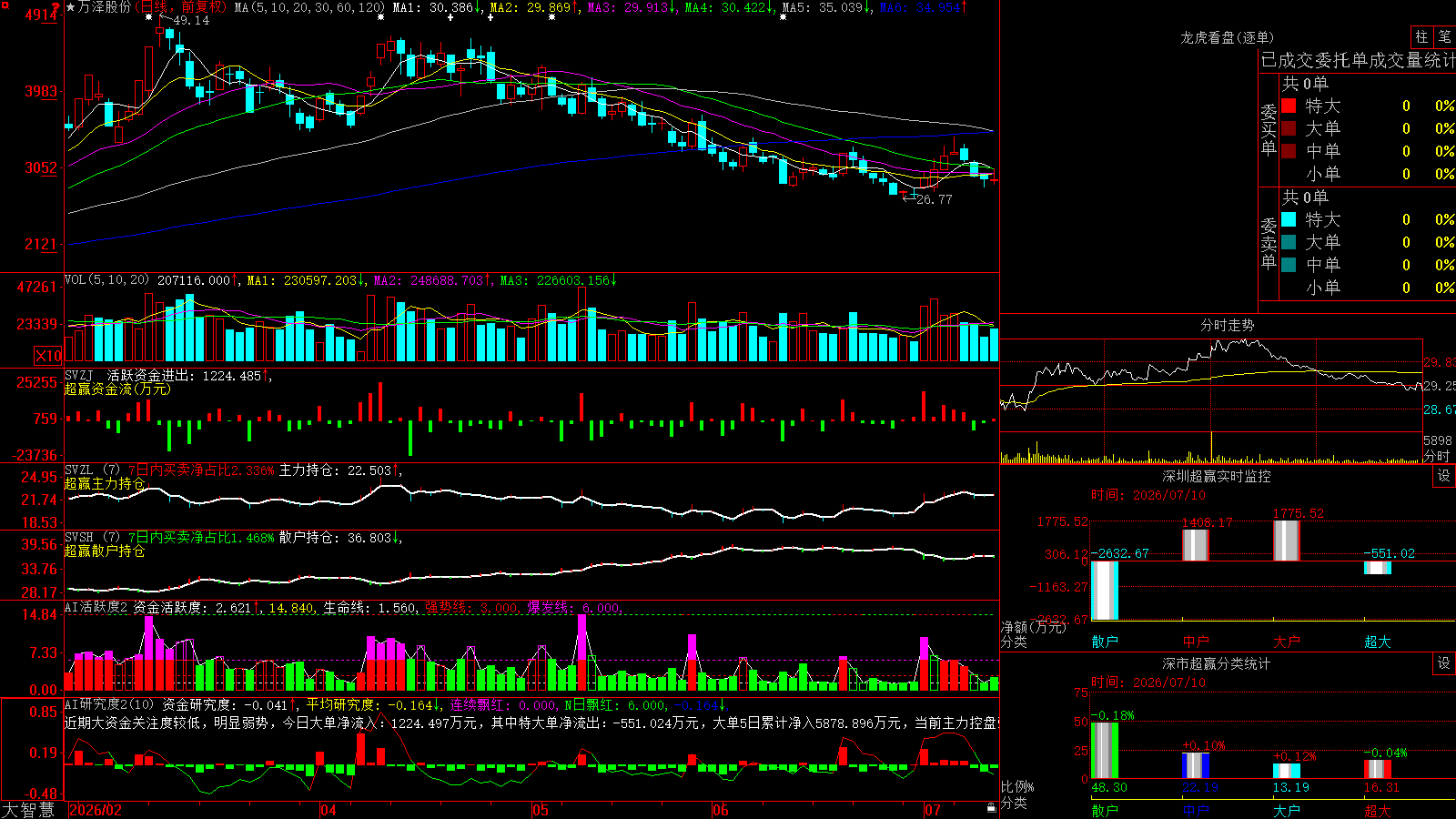Click the SVSH (7) indicator label
This screenshot has height=819, width=1456.
coord(92,538)
